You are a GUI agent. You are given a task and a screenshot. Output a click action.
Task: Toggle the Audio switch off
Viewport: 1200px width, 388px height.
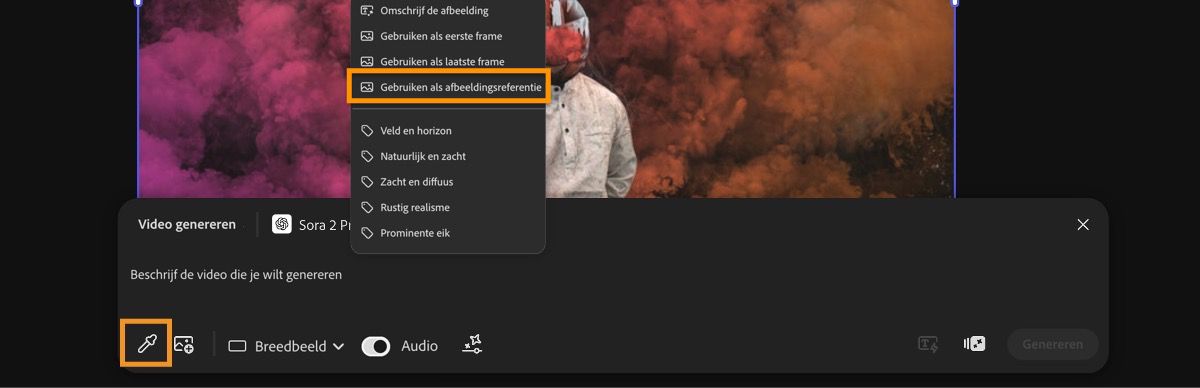(376, 346)
